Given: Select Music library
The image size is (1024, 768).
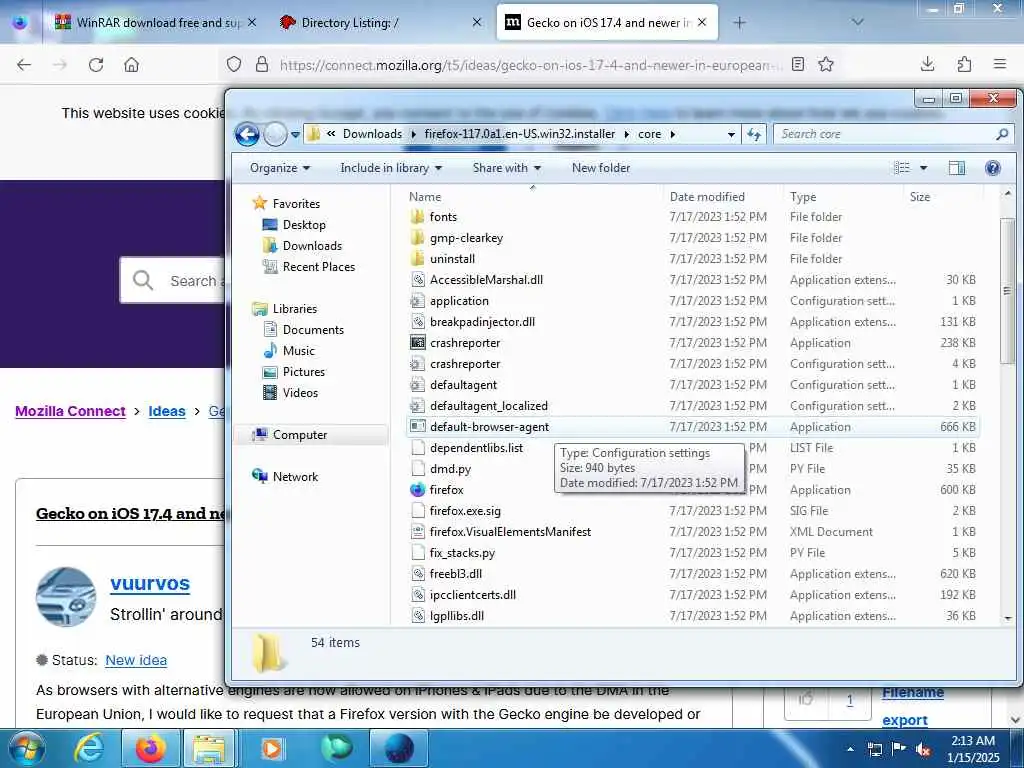Looking at the screenshot, I should coord(298,351).
